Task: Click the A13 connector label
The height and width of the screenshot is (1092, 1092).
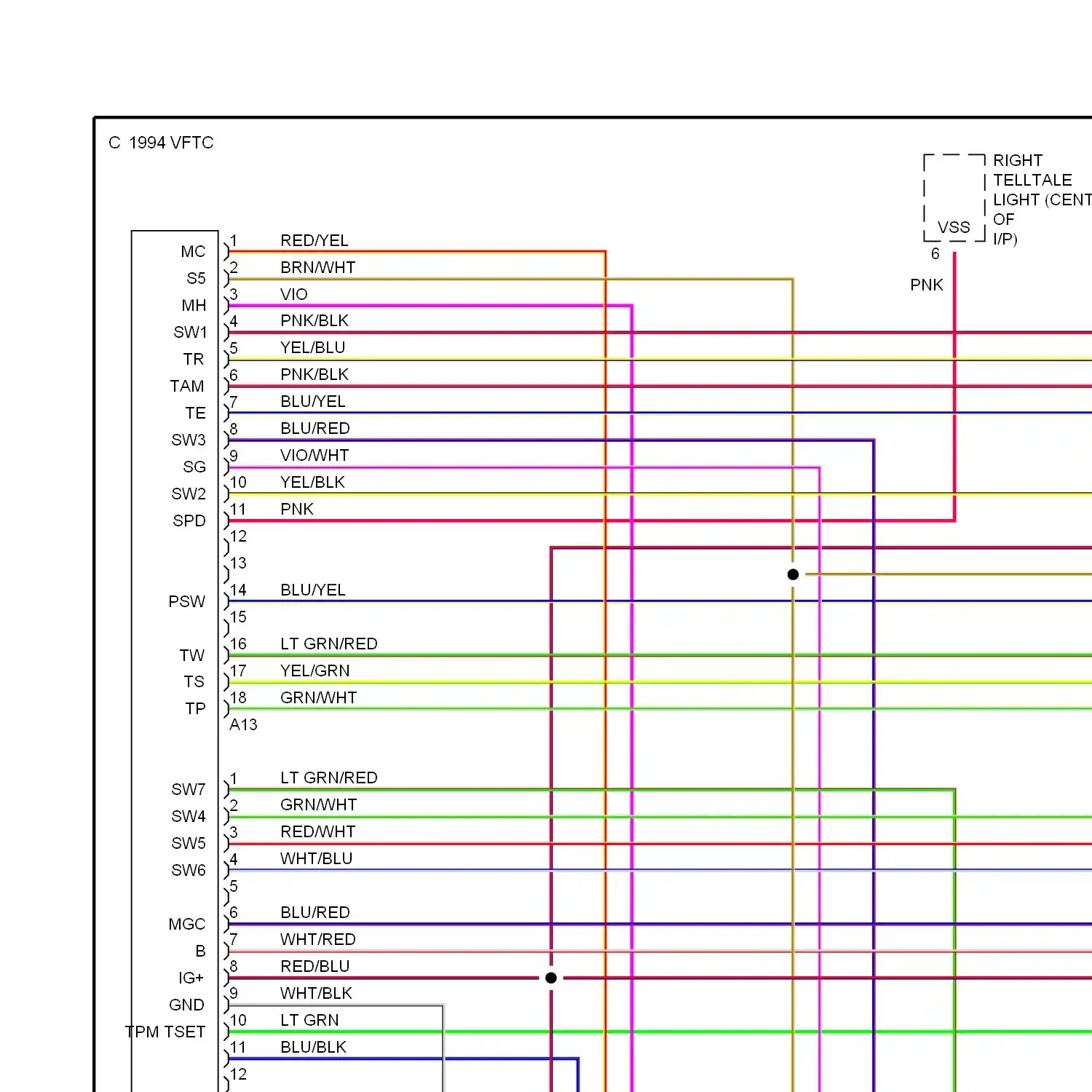Action: [243, 724]
